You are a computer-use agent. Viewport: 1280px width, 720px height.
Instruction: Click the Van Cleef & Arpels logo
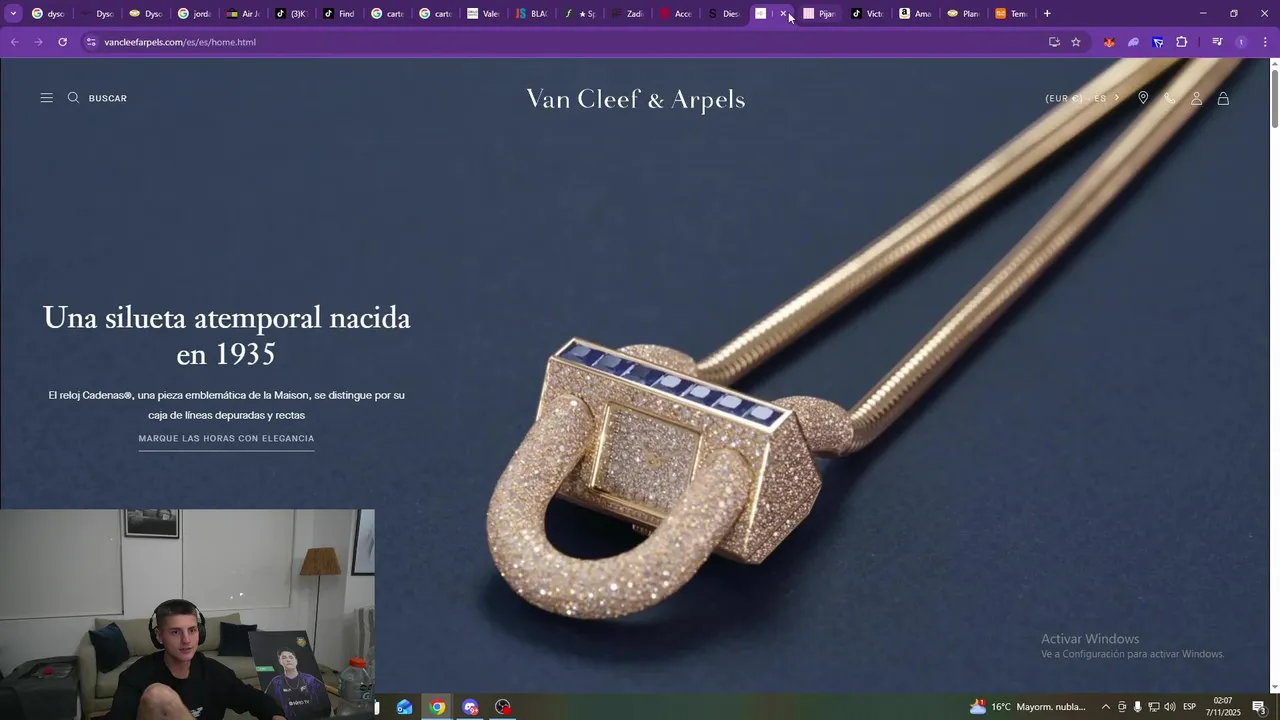click(636, 99)
